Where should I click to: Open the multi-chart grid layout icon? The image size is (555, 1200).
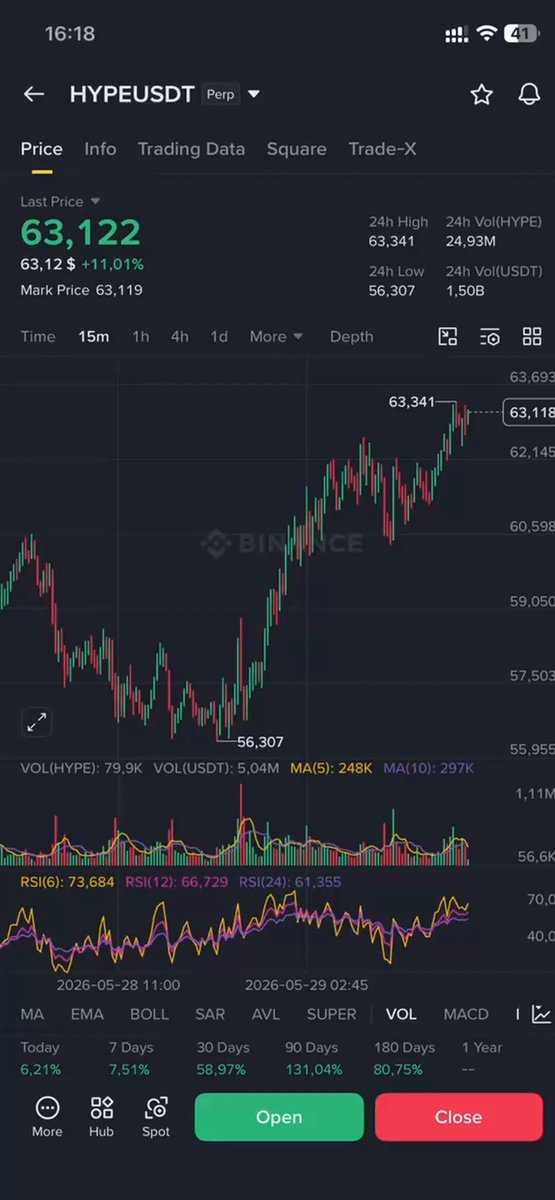[x=532, y=337]
